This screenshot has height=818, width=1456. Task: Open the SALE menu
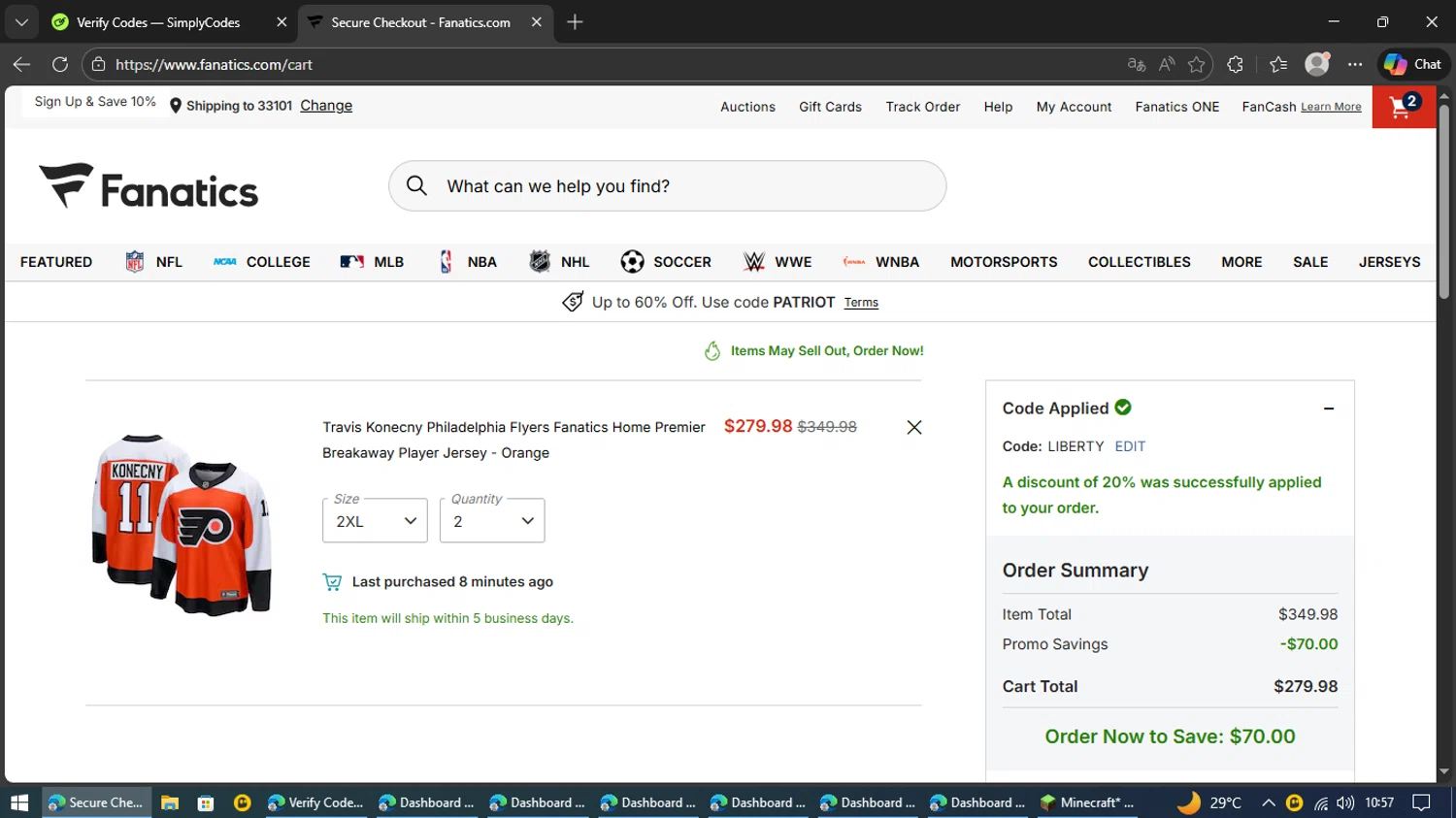coord(1310,262)
